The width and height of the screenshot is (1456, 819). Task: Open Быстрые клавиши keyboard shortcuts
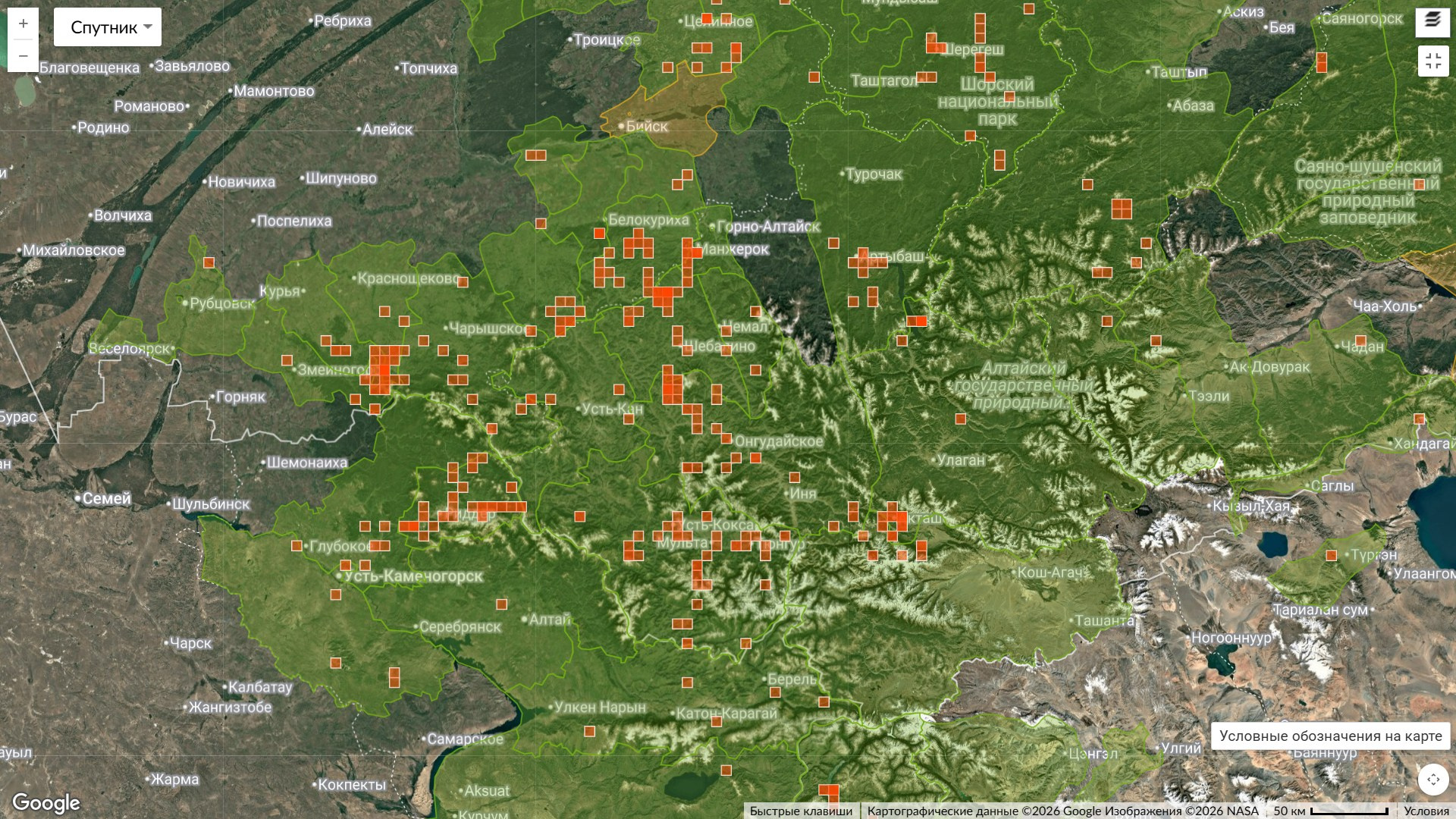801,811
